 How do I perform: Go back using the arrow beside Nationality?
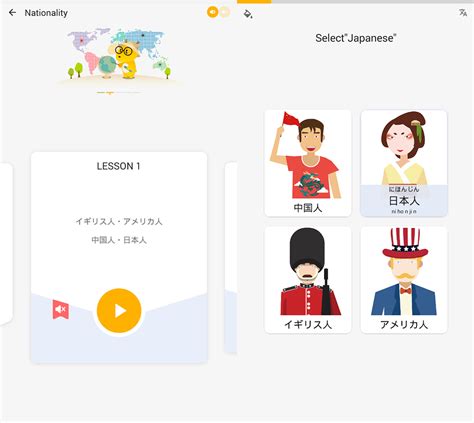[12, 13]
